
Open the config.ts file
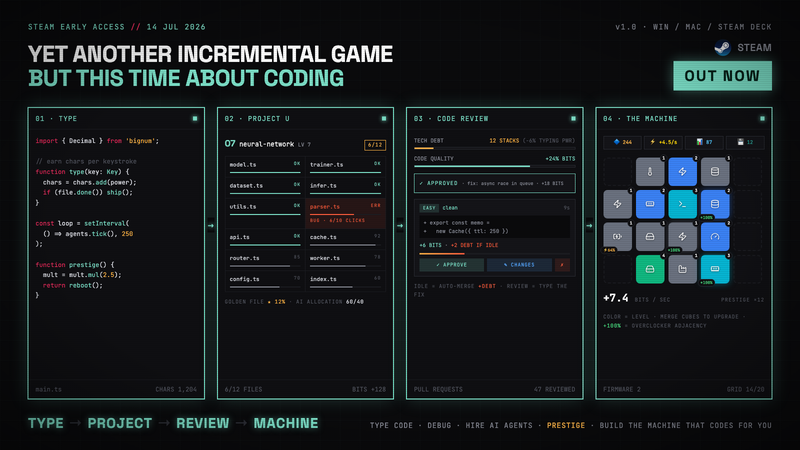pos(265,281)
